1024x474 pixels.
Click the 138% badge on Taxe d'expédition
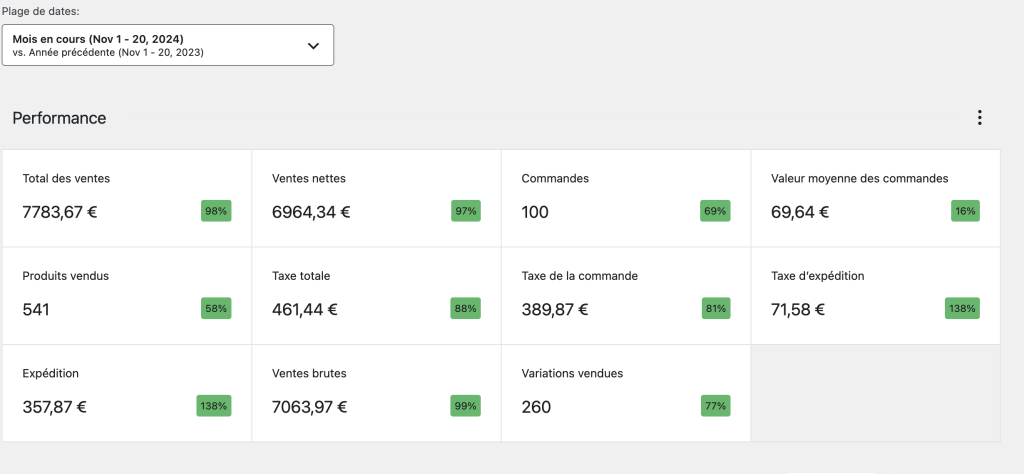tap(962, 309)
